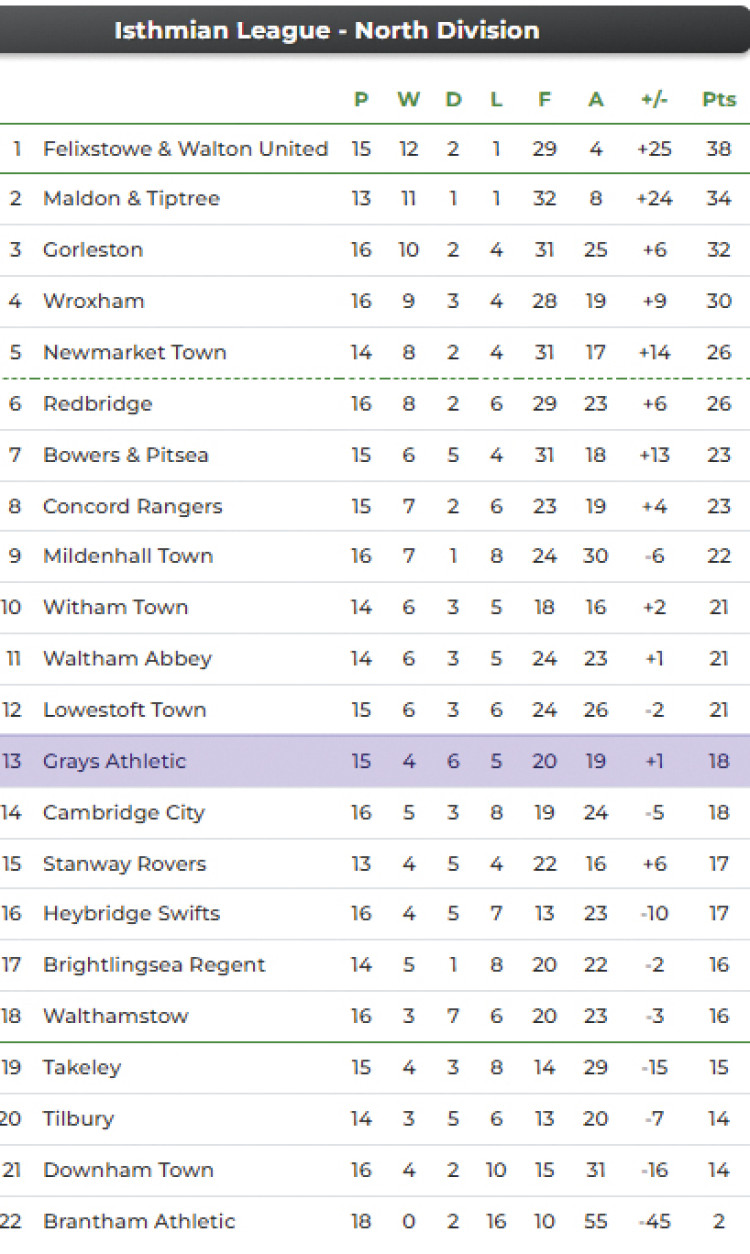Open the Gorleston team entry
The height and width of the screenshot is (1254, 750).
tap(93, 250)
